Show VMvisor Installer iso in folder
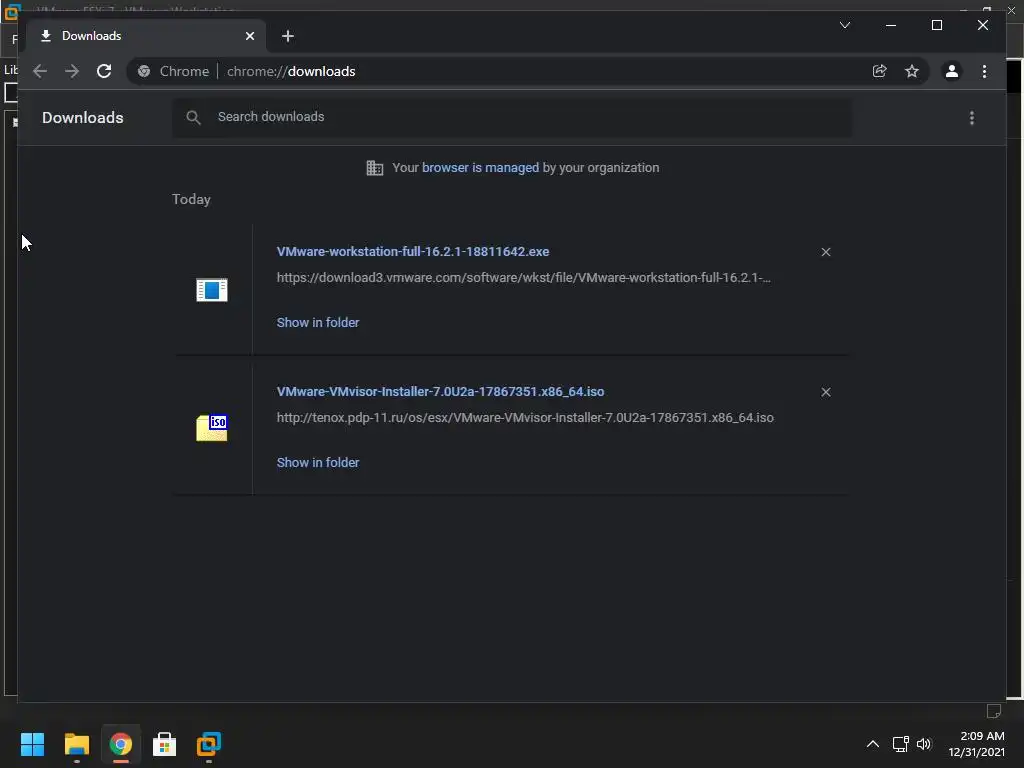Viewport: 1024px width, 768px height. pyautogui.click(x=318, y=462)
